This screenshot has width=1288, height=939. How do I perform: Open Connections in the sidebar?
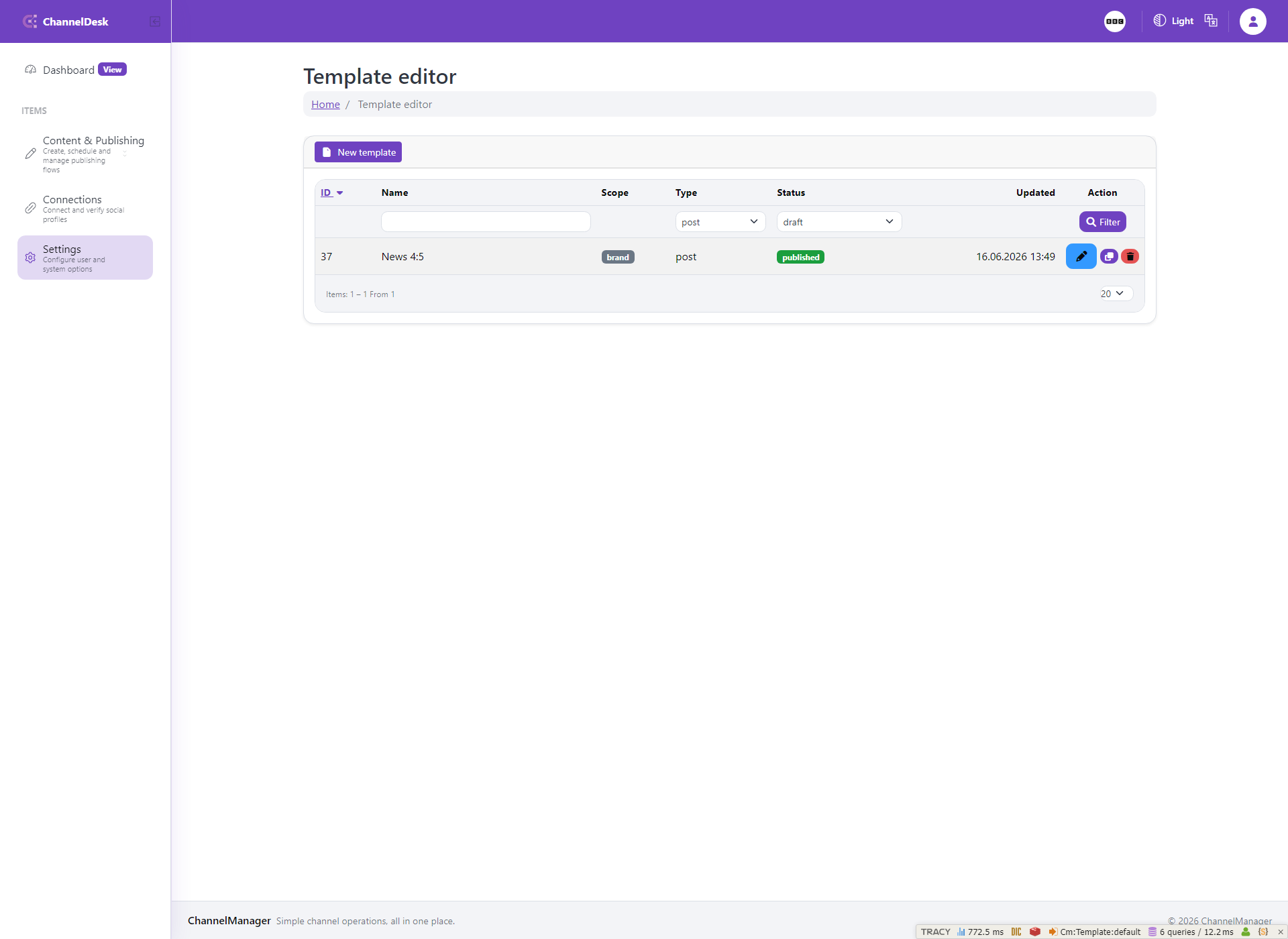point(85,209)
